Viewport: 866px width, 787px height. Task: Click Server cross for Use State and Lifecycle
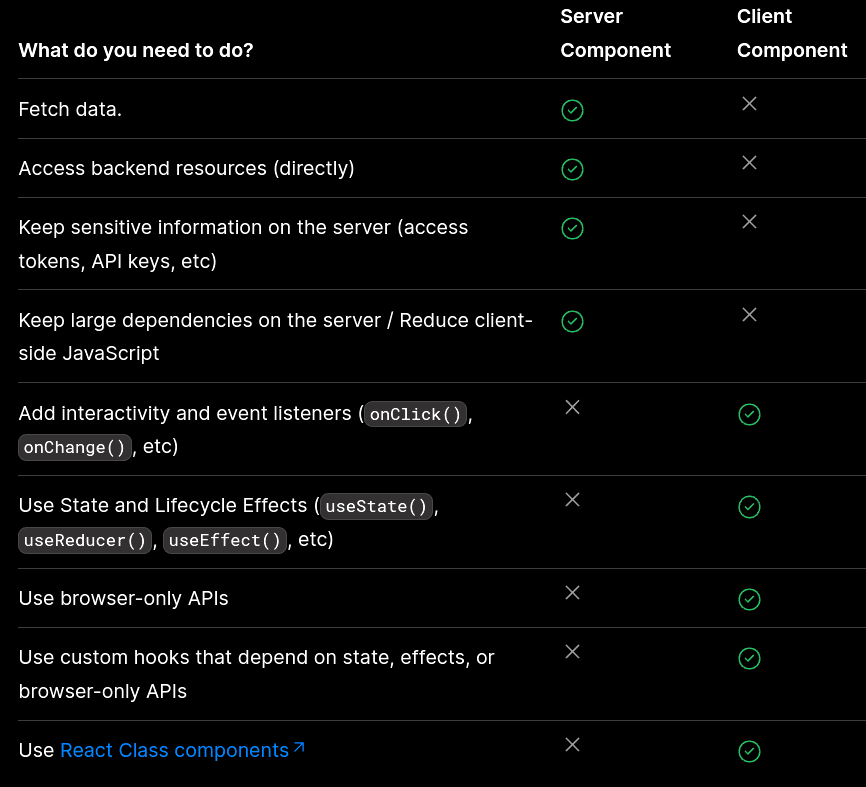[572, 499]
